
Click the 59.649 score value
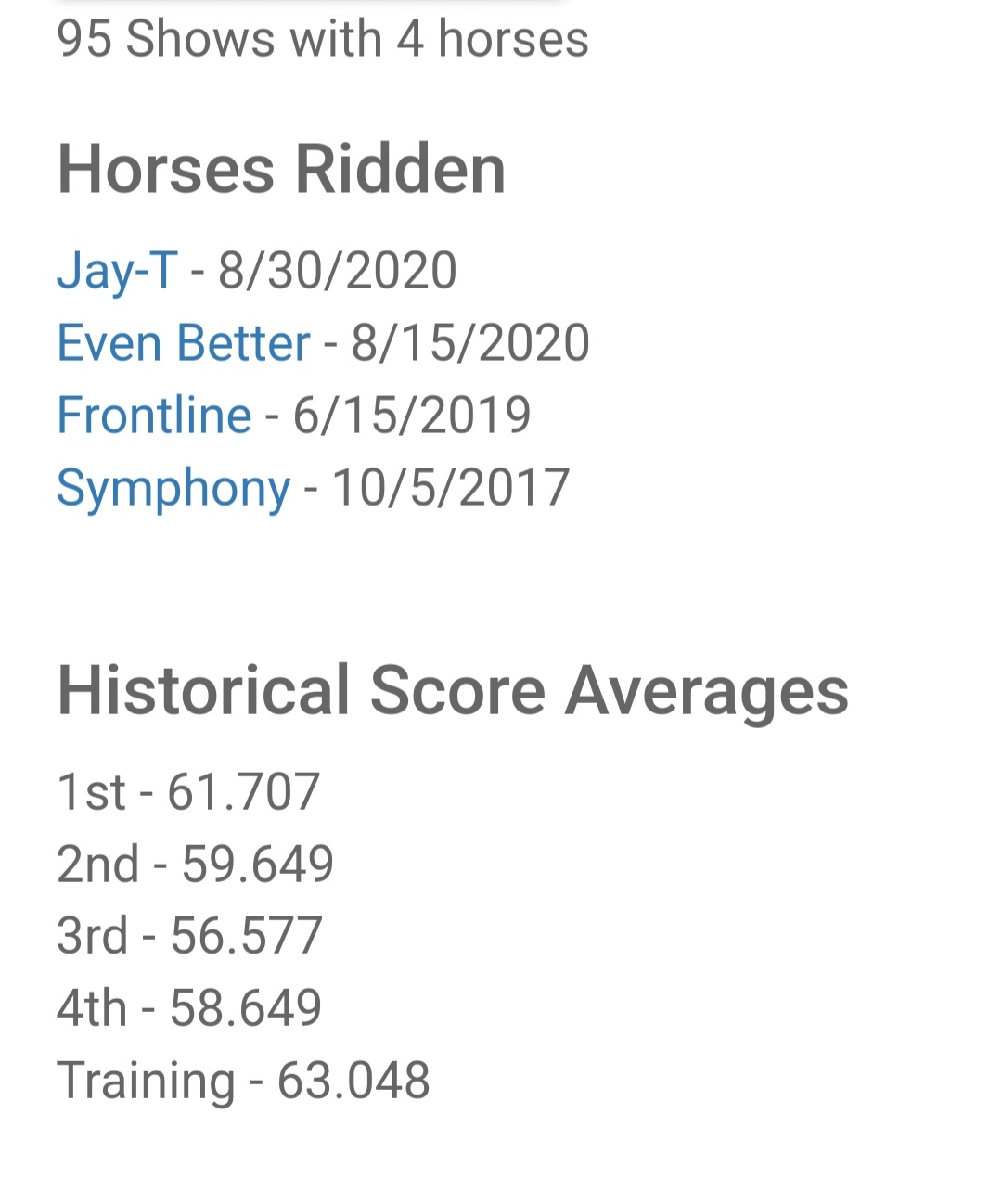point(258,865)
